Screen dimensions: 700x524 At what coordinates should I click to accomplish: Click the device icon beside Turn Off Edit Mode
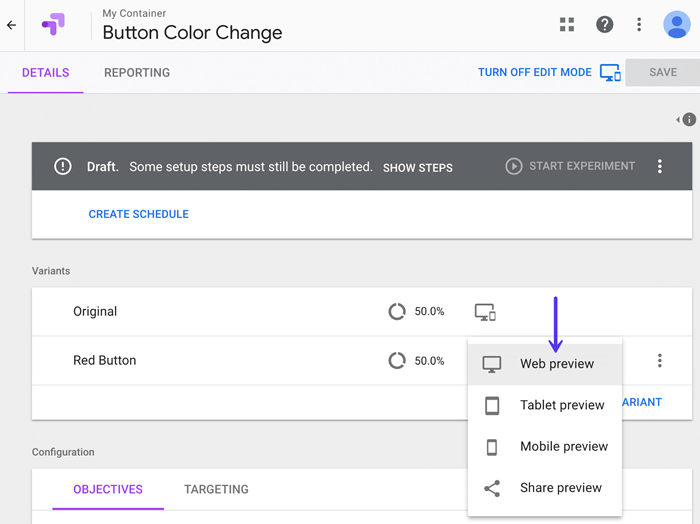pos(610,72)
